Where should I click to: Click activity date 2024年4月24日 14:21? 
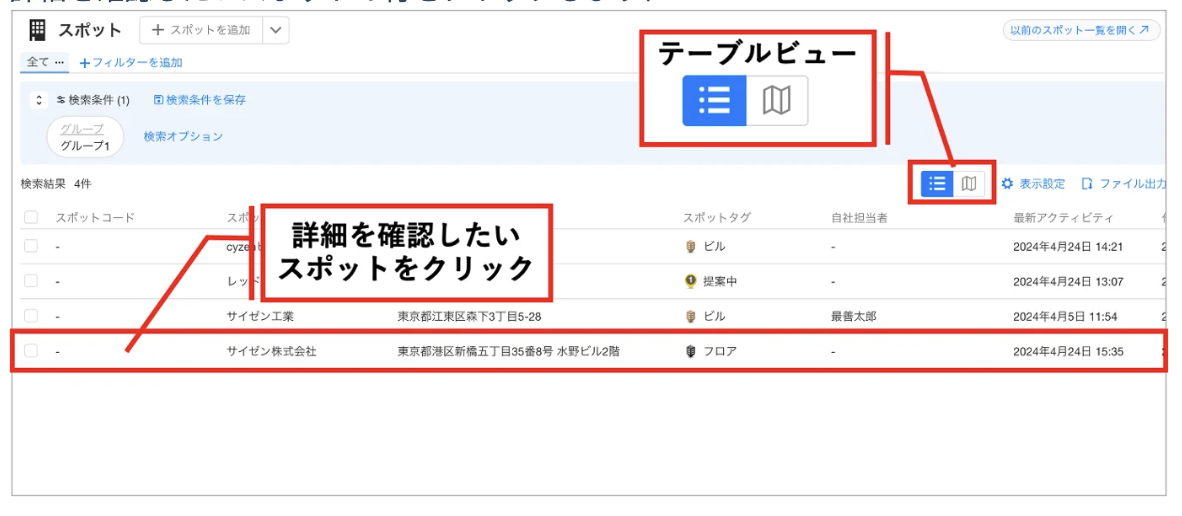[x=1069, y=247]
